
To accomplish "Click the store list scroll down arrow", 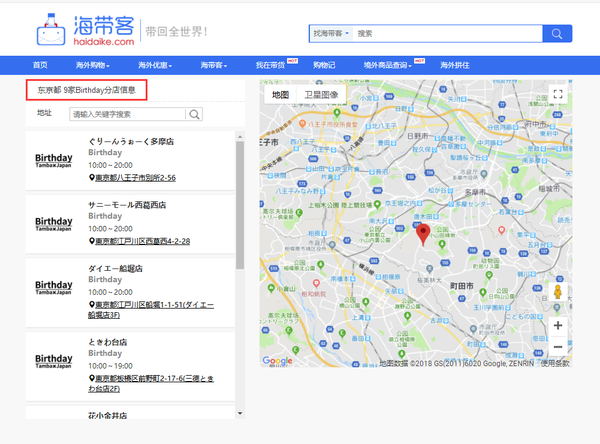I will coord(240,413).
